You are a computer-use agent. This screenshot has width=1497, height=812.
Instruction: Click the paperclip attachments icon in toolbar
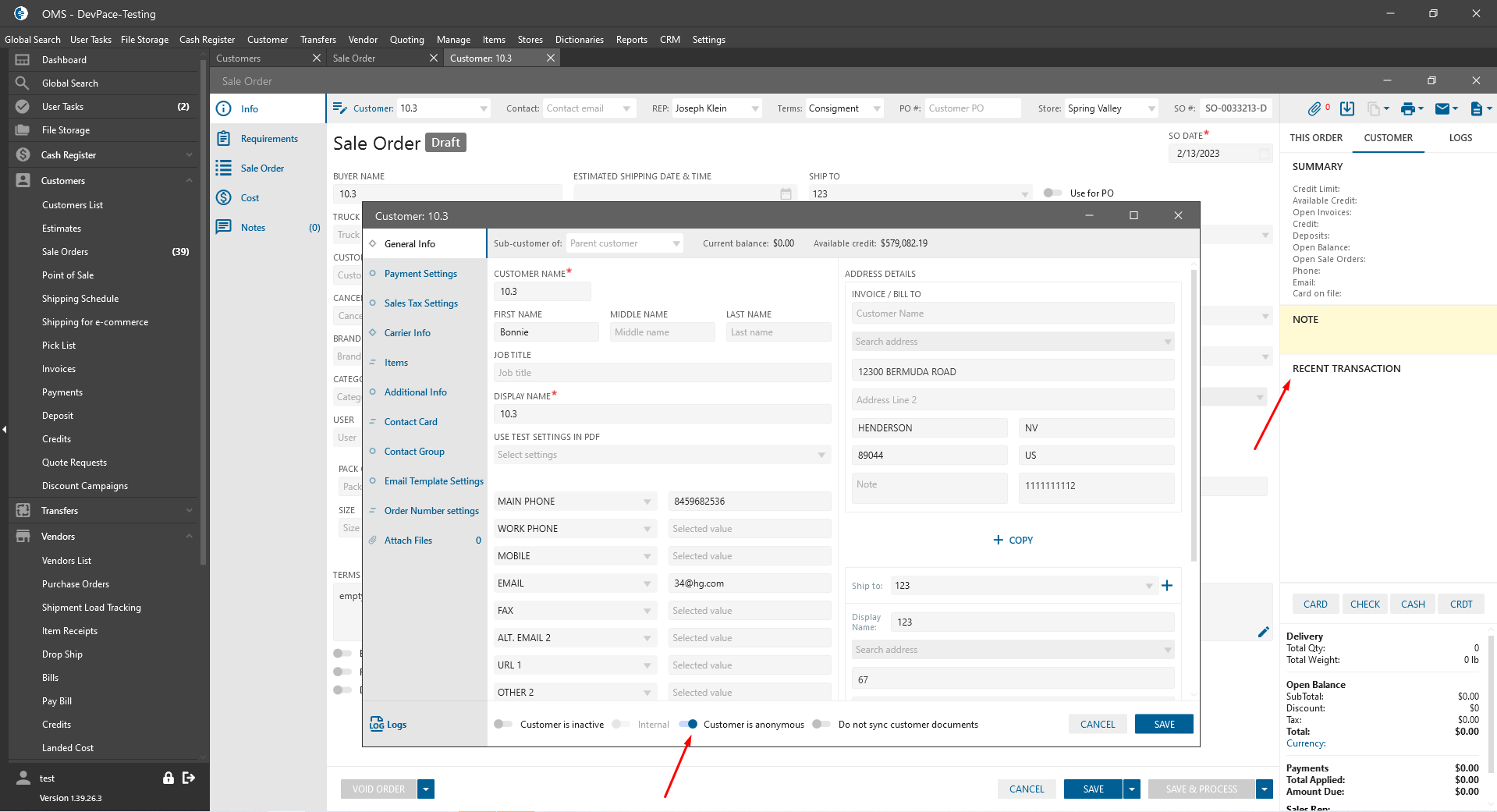click(x=1314, y=108)
